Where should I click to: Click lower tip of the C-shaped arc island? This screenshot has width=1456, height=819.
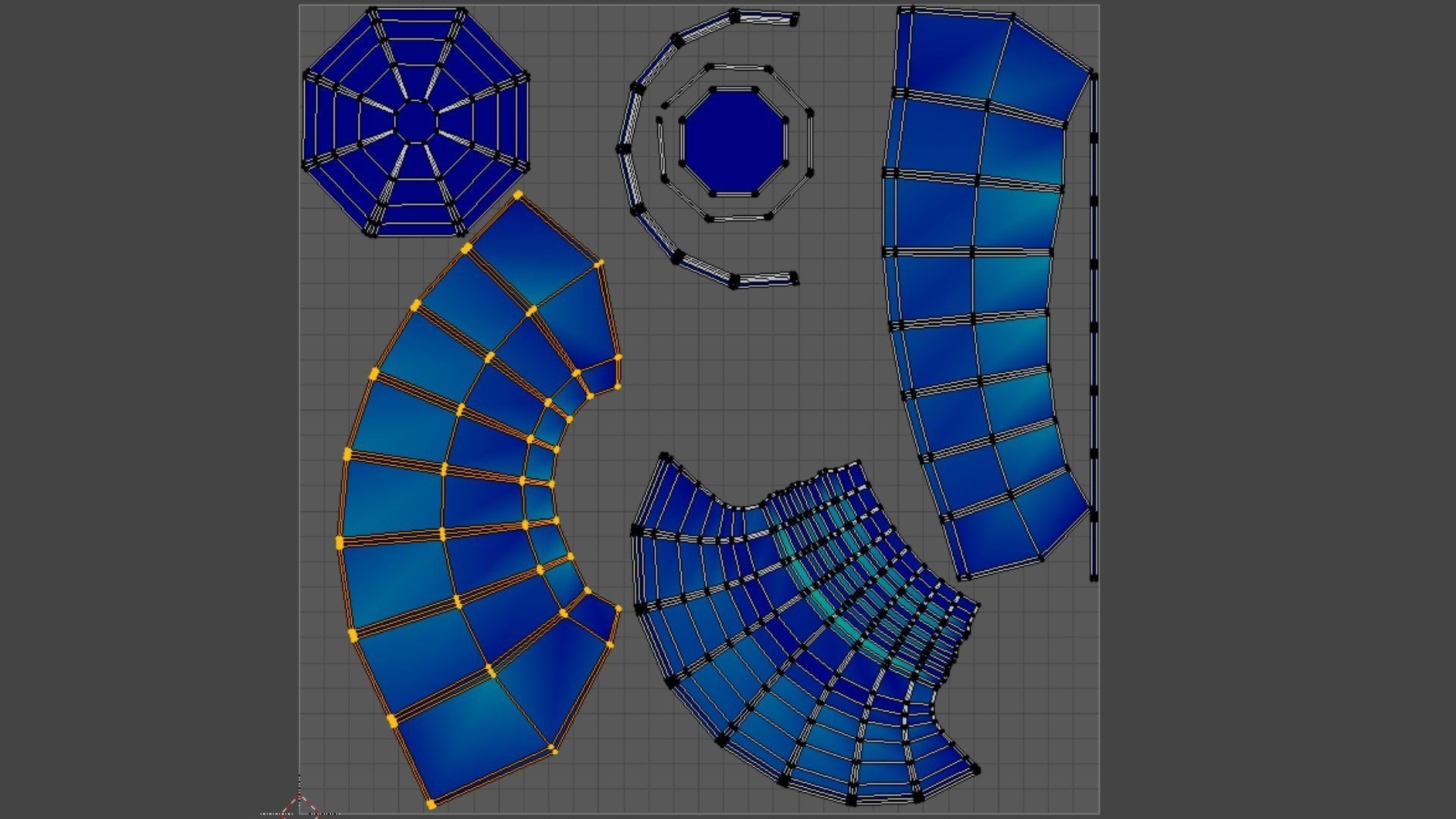pyautogui.click(x=793, y=279)
